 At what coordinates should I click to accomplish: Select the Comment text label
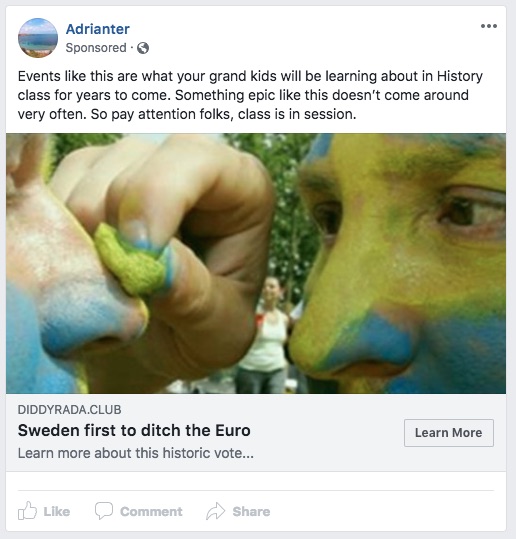[151, 512]
